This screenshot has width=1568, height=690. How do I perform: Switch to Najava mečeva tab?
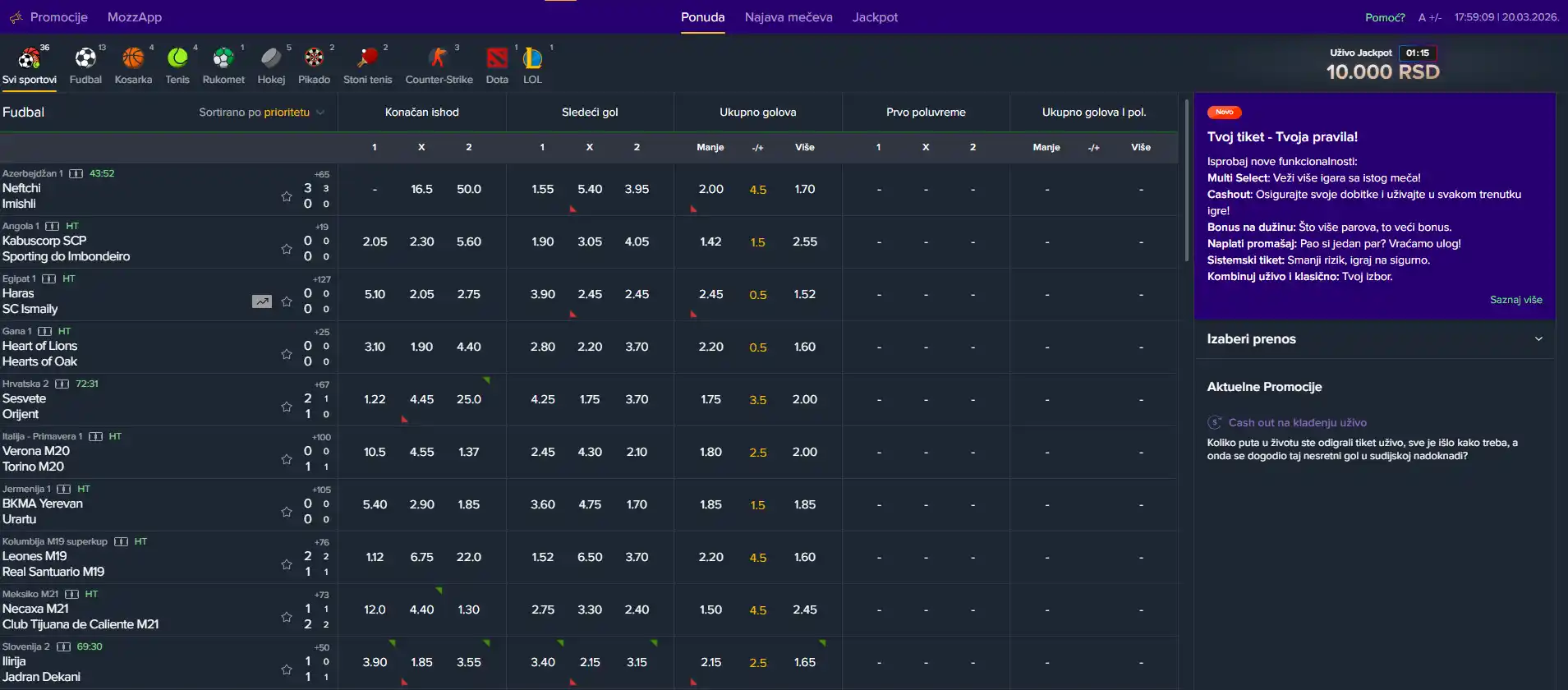tap(789, 17)
